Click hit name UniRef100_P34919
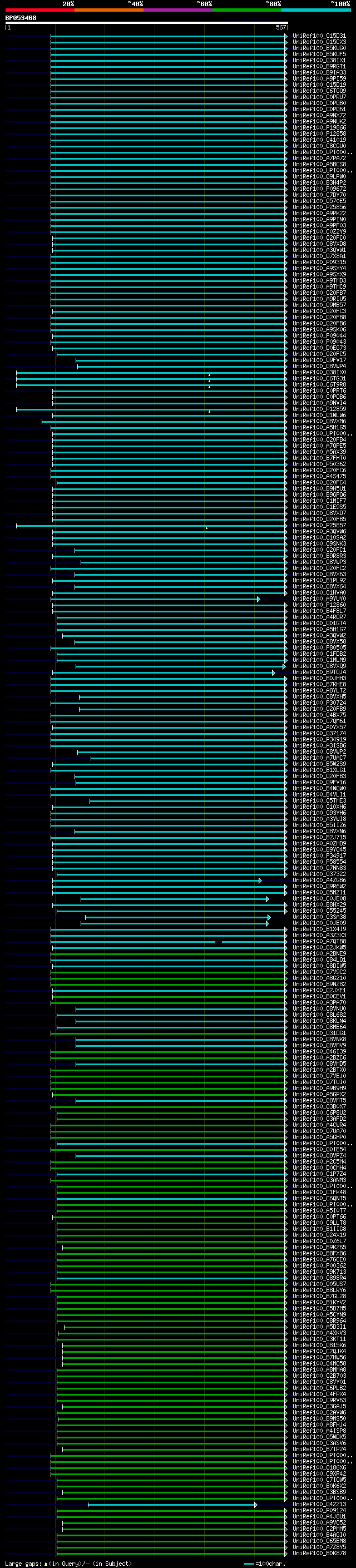This screenshot has width=356, height=1568. pos(319,740)
